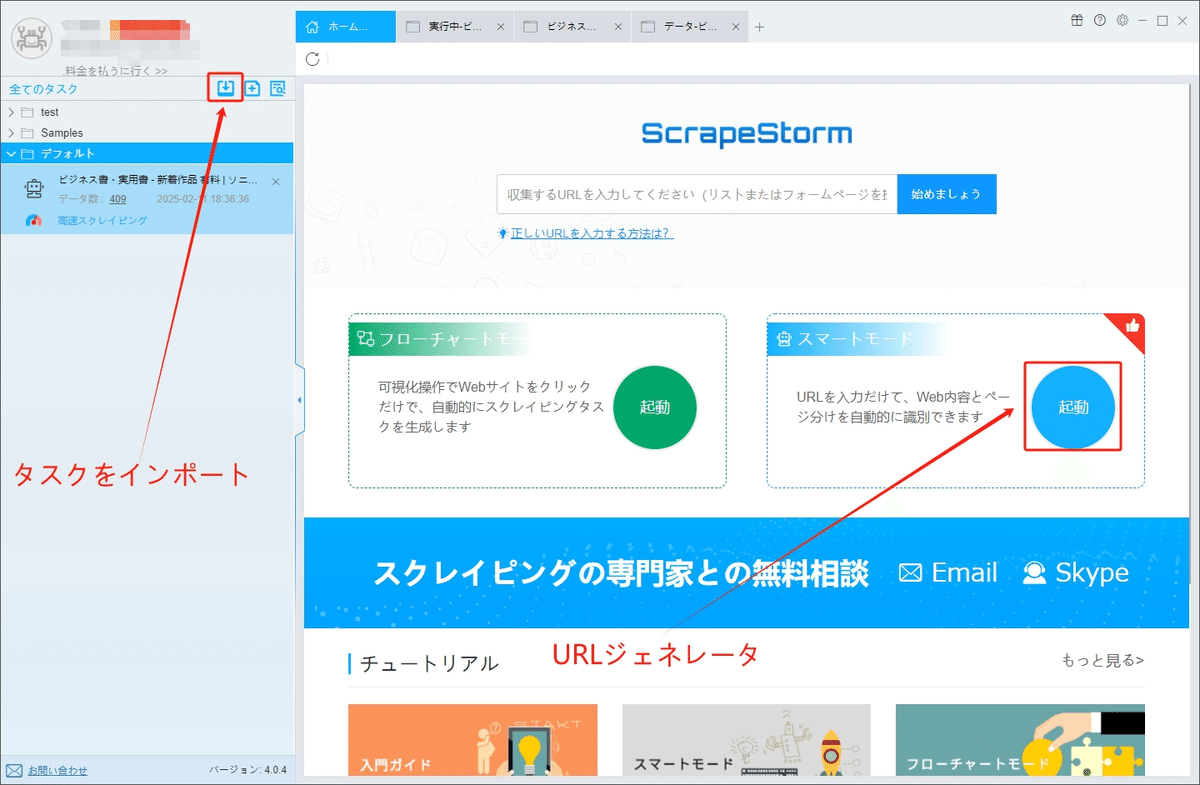
Task: Click the Samples folder name
Action: click(x=62, y=132)
